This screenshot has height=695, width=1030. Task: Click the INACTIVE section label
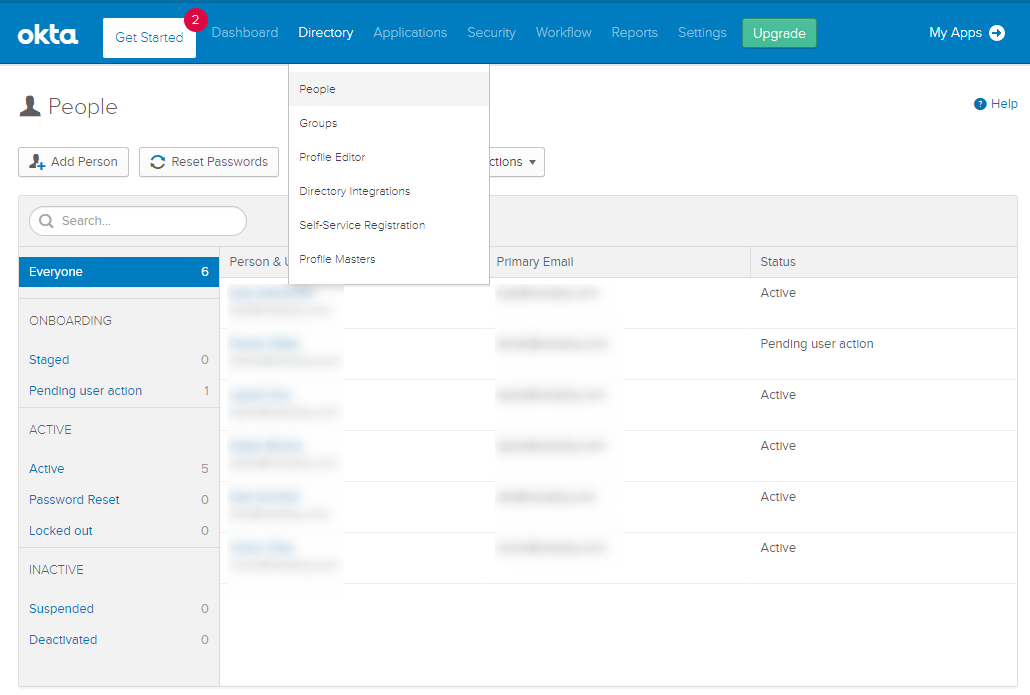pyautogui.click(x=56, y=570)
